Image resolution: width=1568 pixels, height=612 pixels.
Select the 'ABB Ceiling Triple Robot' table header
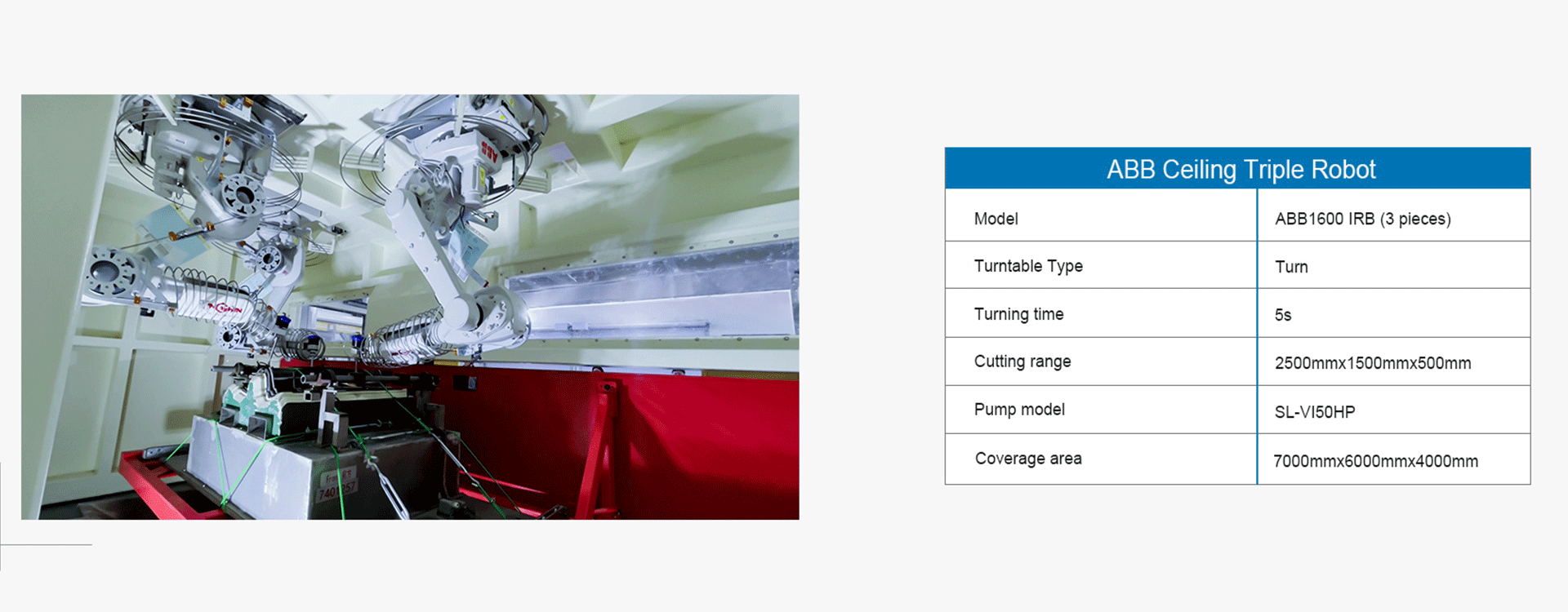[1238, 169]
